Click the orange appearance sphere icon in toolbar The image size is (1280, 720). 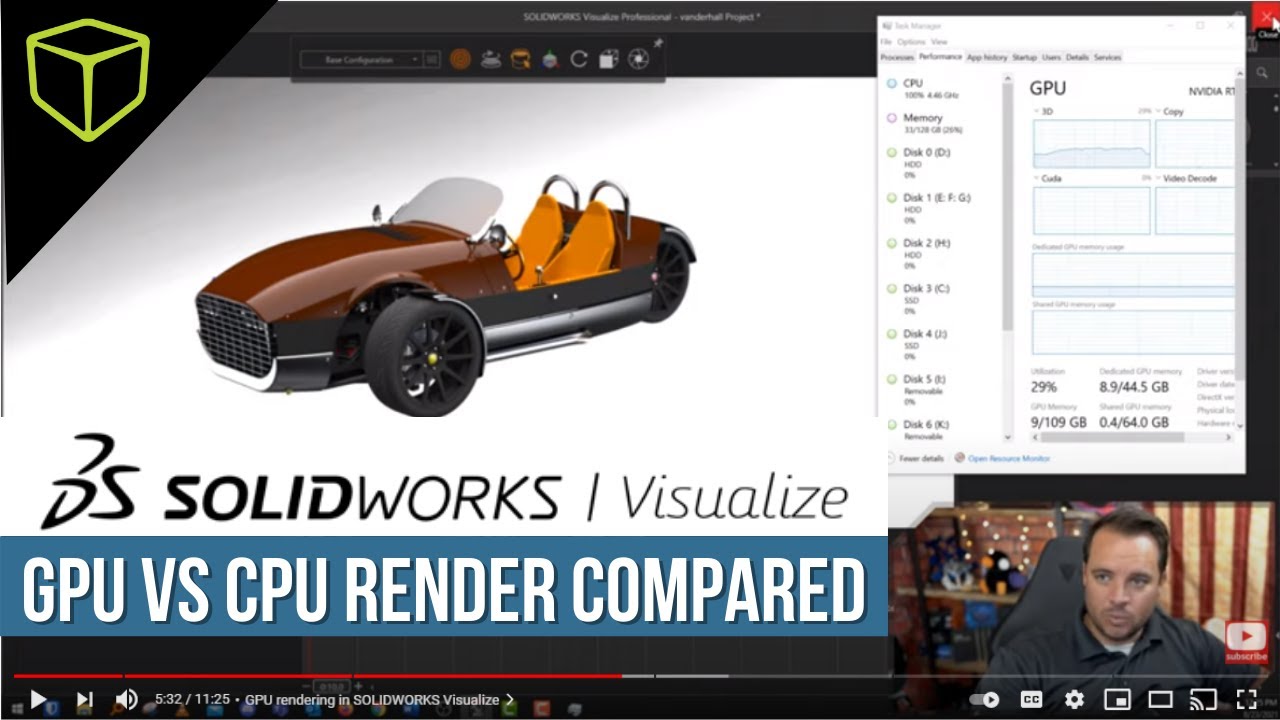click(460, 60)
